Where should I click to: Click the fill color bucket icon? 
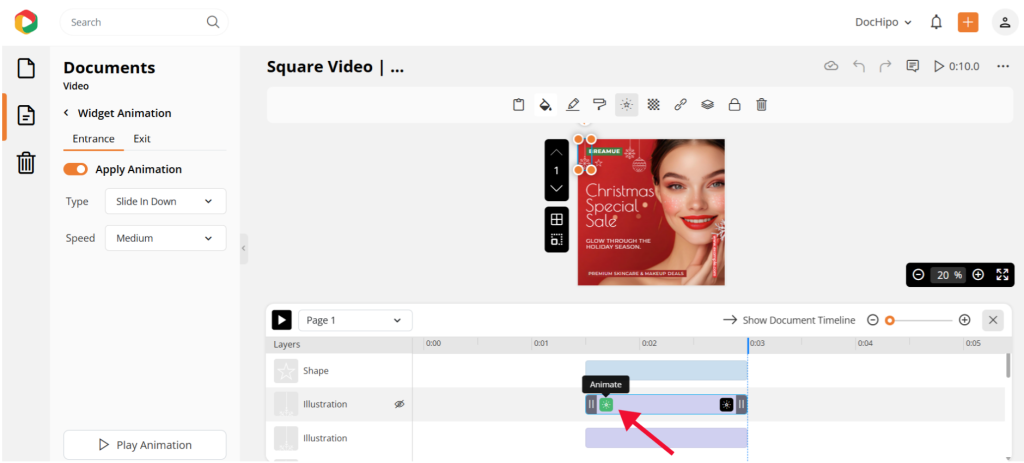[545, 104]
